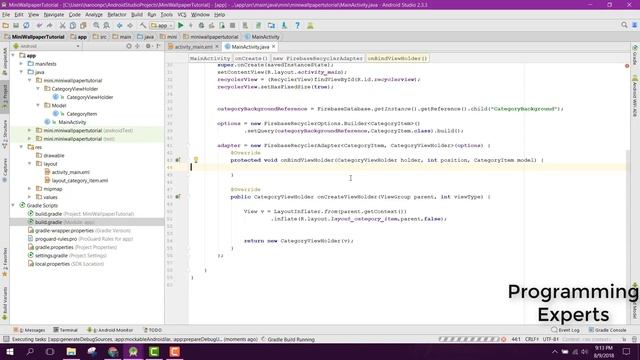This screenshot has height=360, width=640.
Task: Open the Structure side panel tab
Action: pyautogui.click(x=5, y=133)
